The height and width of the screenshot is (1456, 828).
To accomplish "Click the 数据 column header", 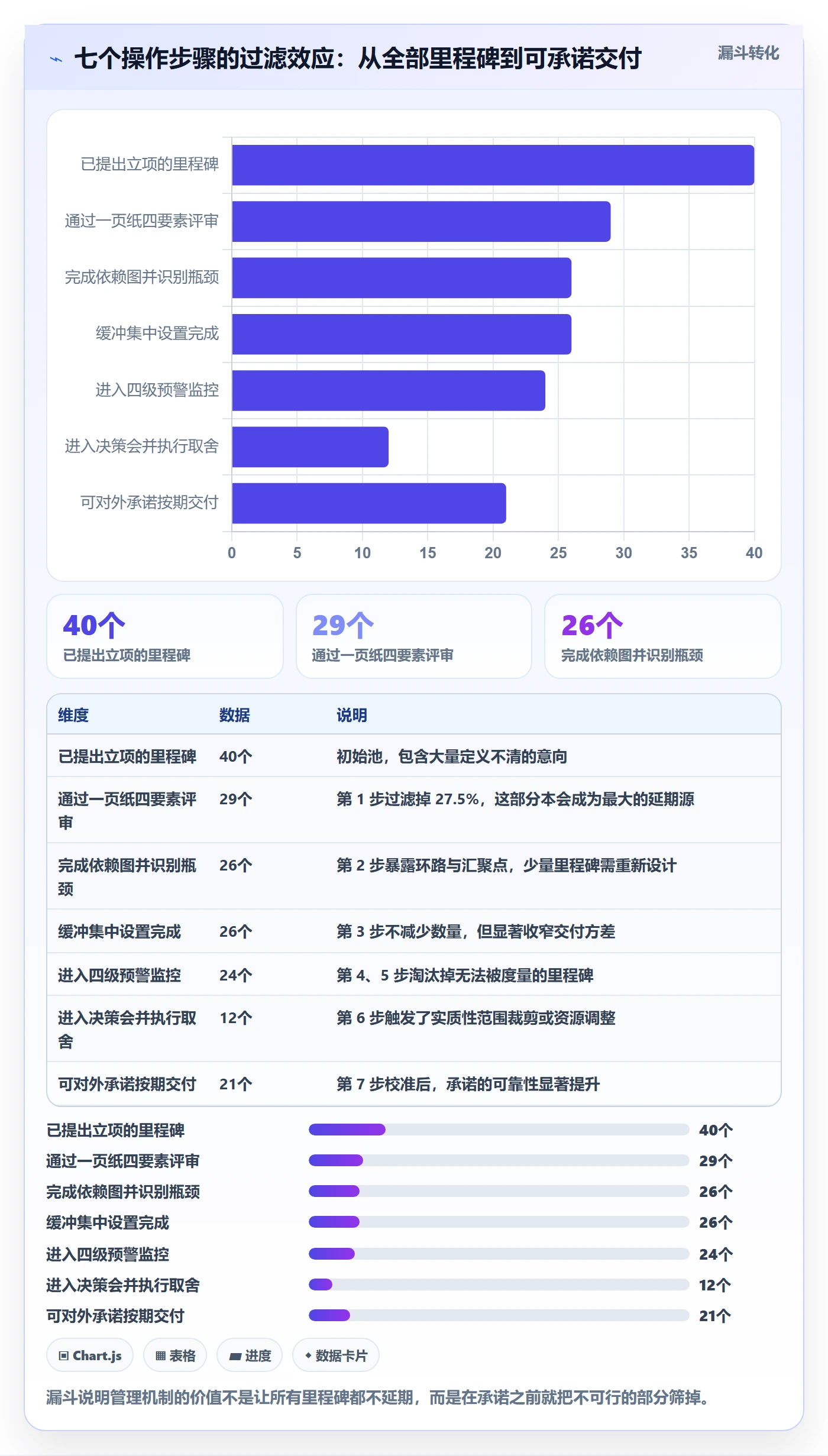I will point(235,715).
